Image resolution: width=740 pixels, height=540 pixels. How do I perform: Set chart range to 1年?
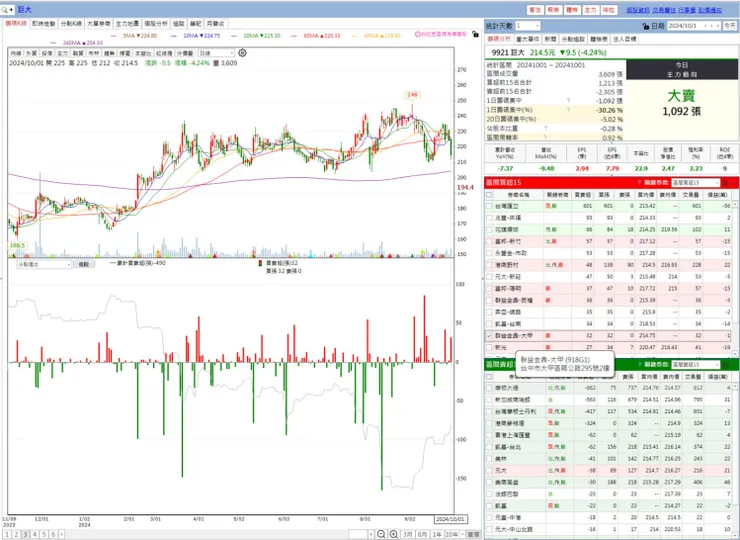tap(437, 534)
